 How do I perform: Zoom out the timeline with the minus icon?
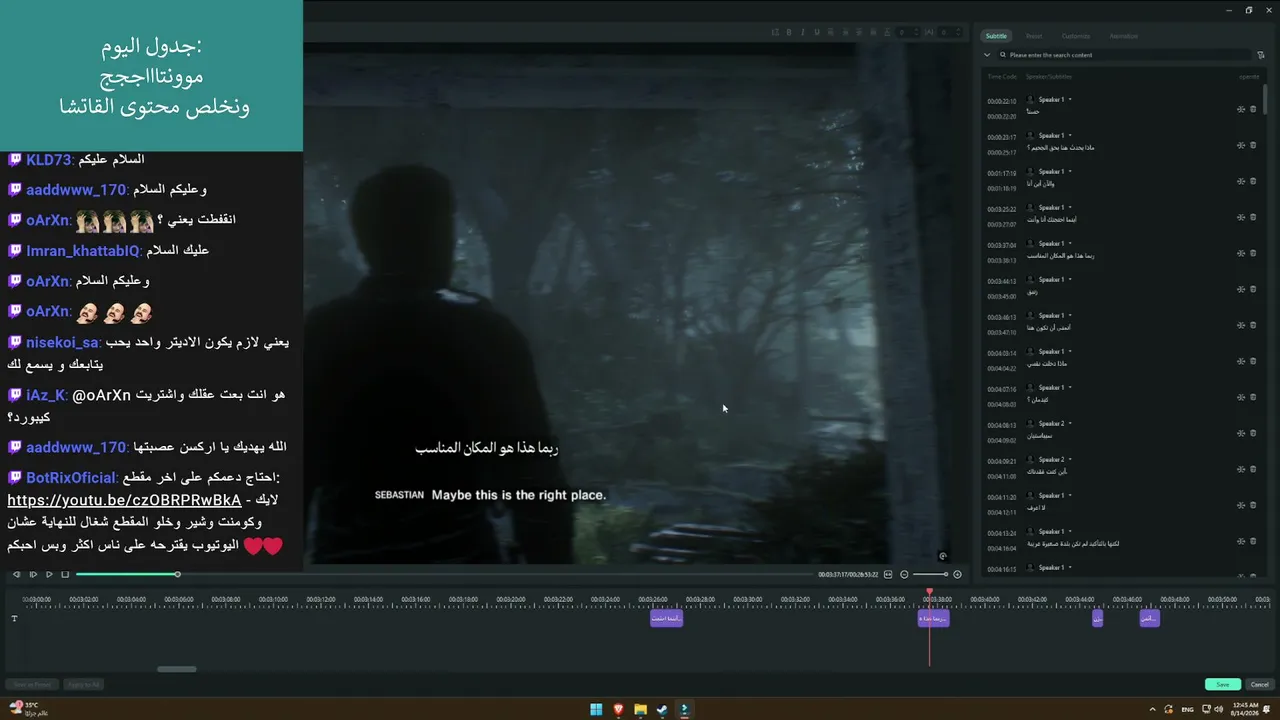(x=904, y=574)
